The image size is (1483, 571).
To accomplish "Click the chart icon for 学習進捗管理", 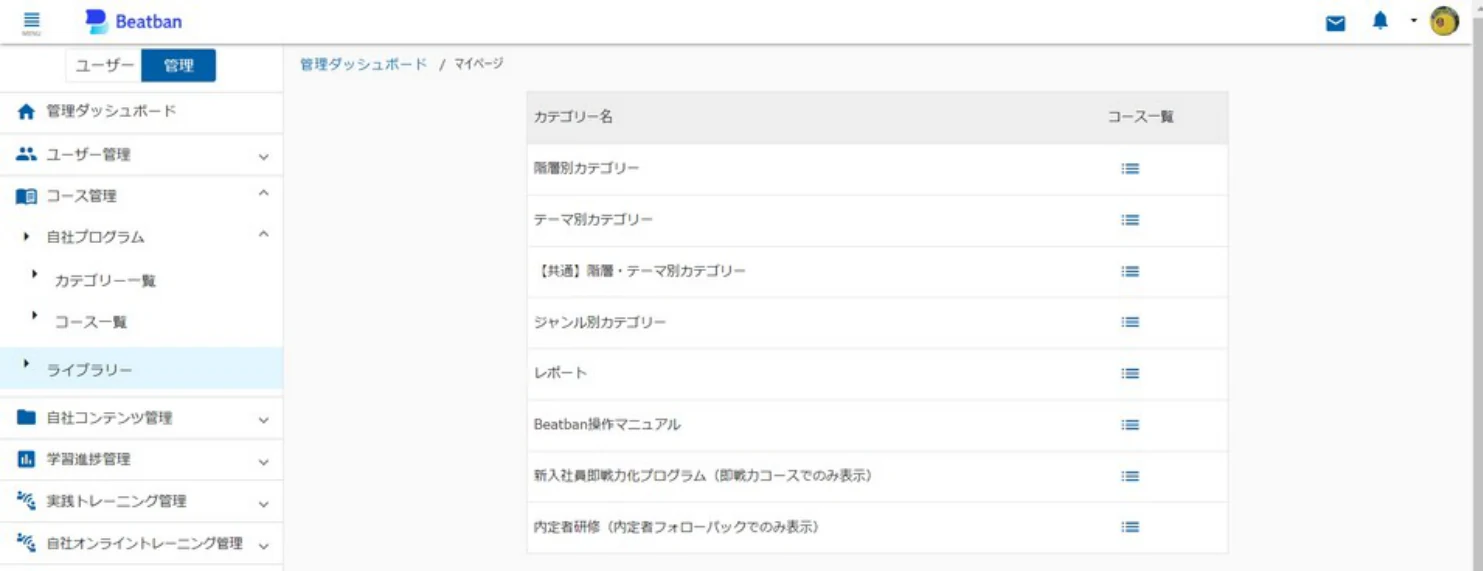I will coord(26,459).
